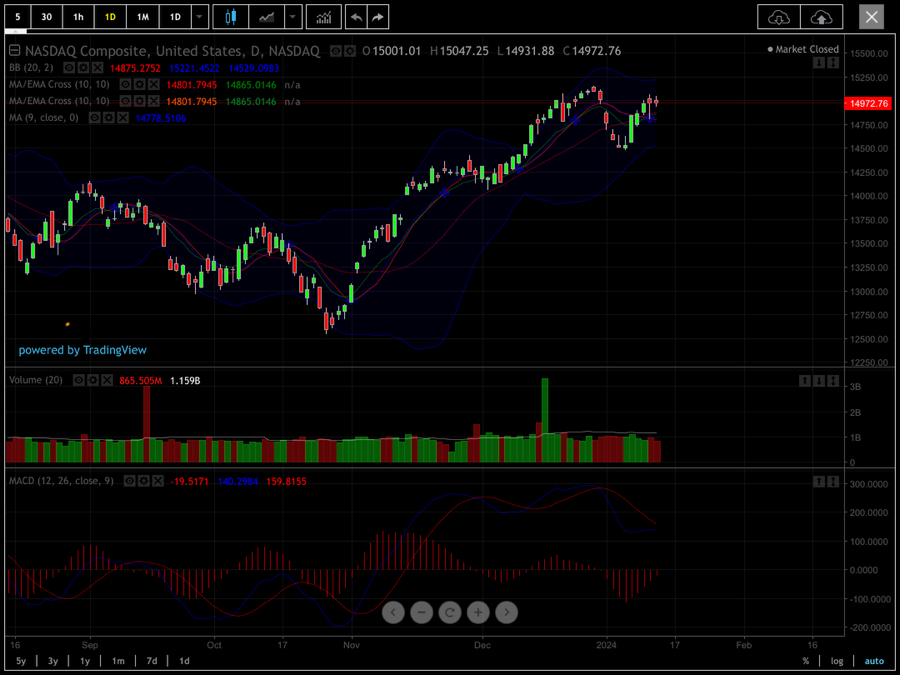Load chart layout from cloud icon
The image size is (900, 675).
coord(778,17)
